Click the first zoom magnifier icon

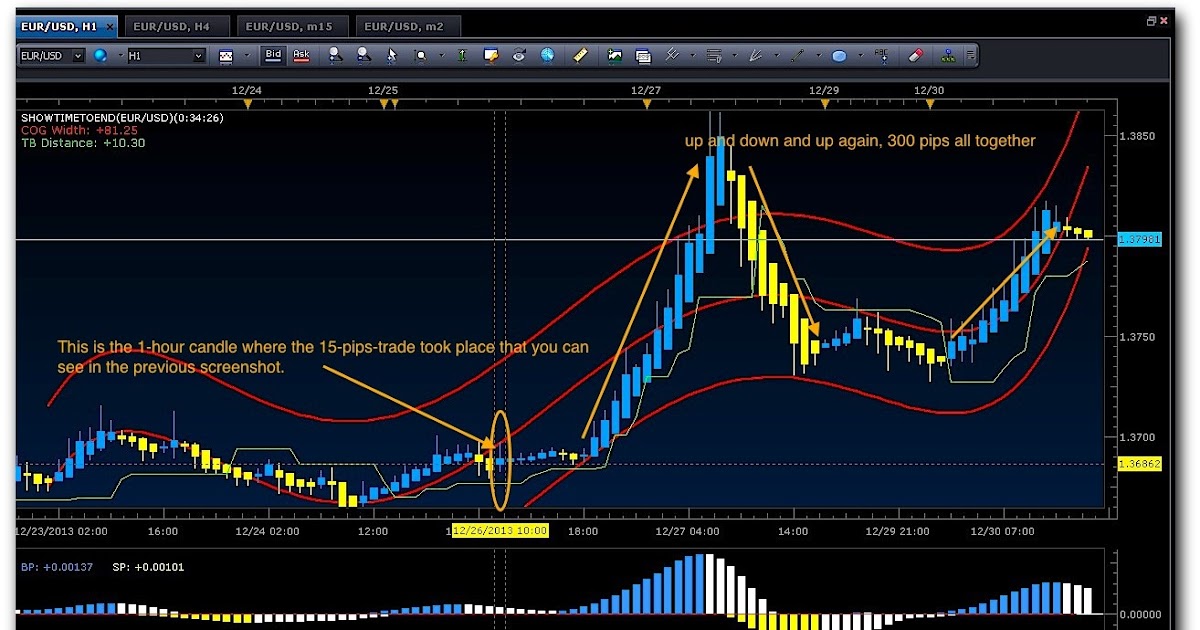click(336, 56)
